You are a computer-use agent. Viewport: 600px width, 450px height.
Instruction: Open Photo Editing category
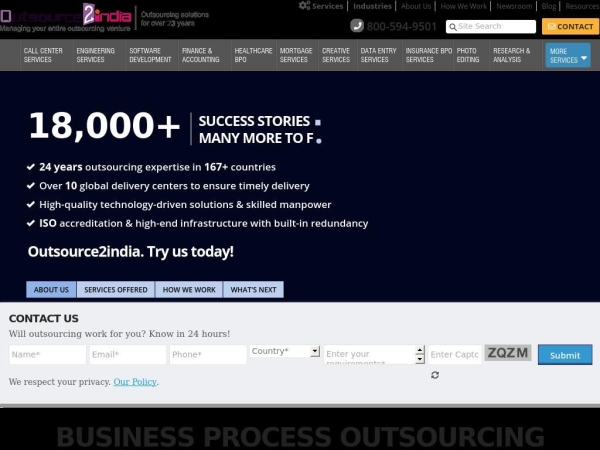click(468, 55)
